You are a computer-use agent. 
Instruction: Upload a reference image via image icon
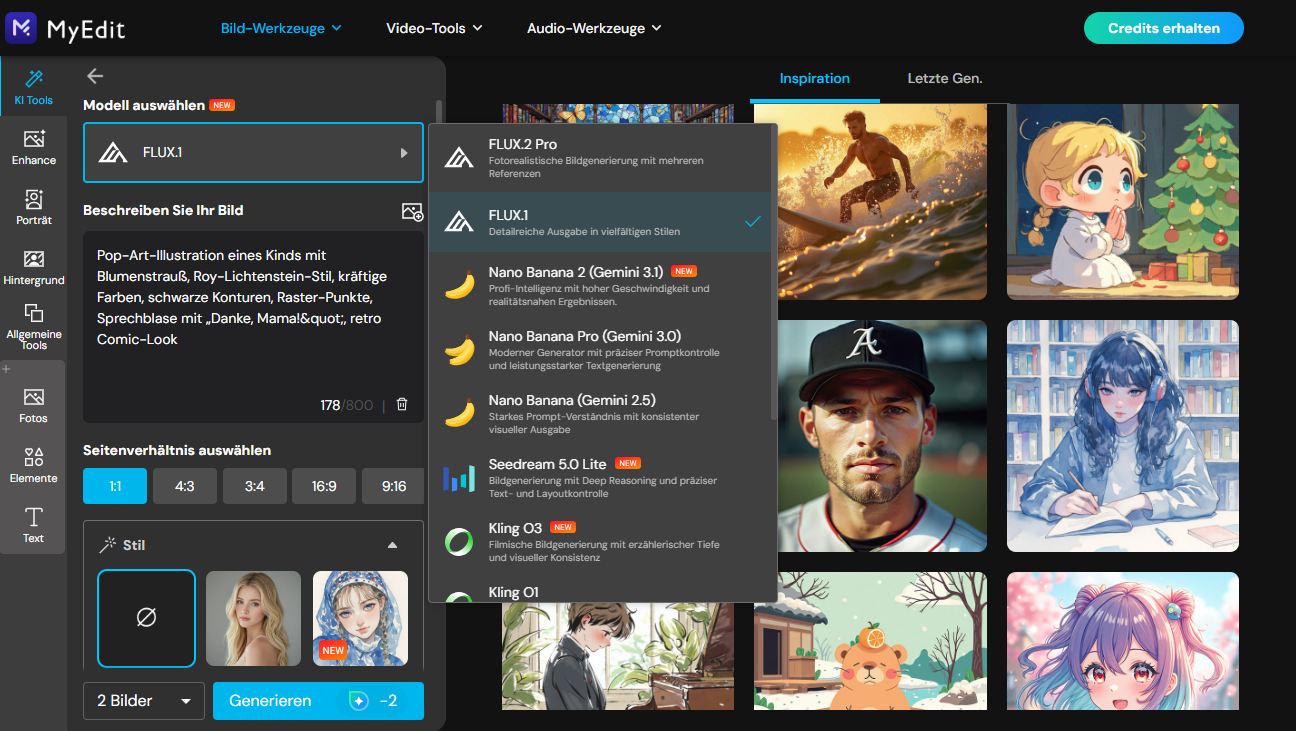[411, 211]
